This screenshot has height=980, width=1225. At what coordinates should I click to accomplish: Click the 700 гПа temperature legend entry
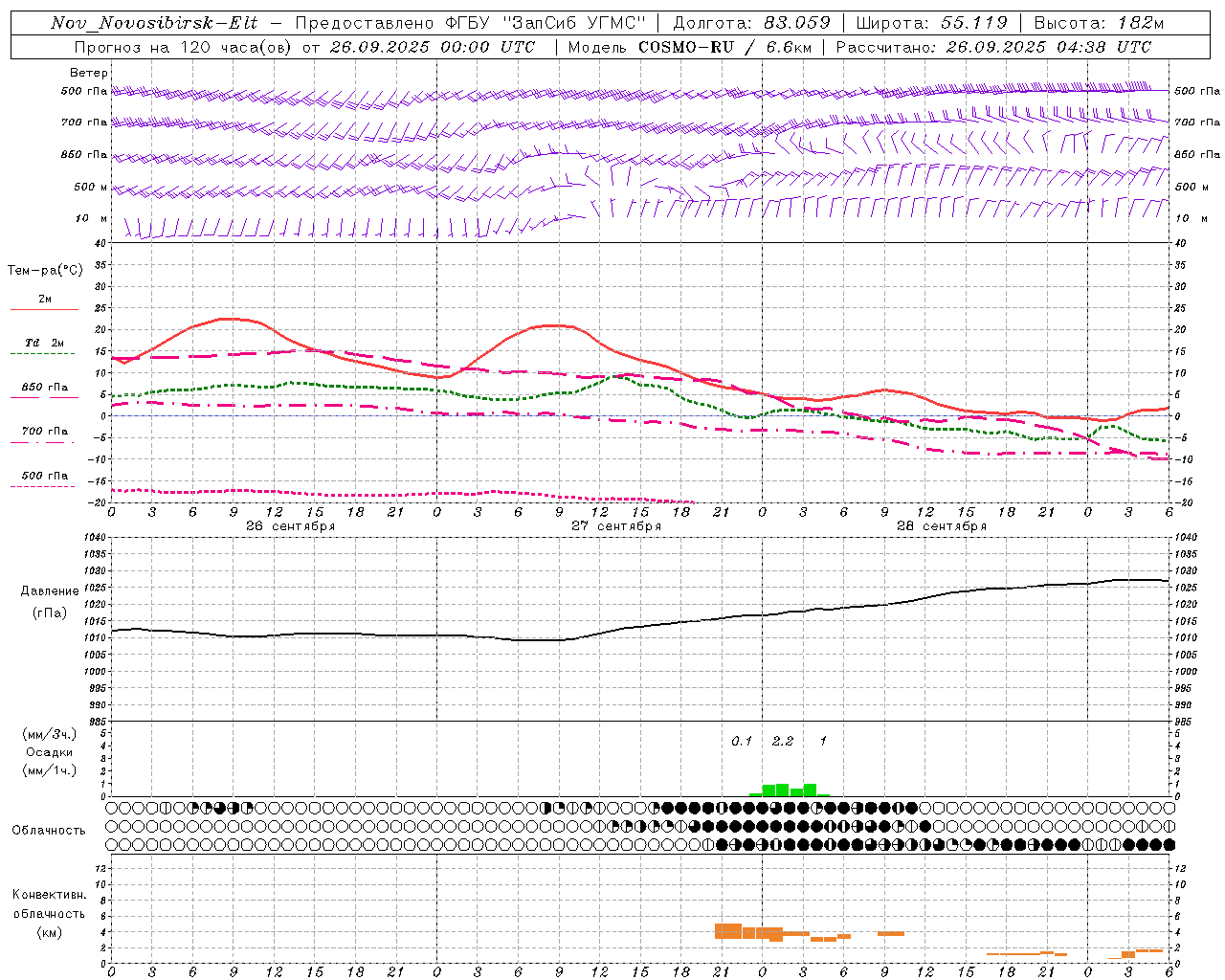click(x=45, y=434)
